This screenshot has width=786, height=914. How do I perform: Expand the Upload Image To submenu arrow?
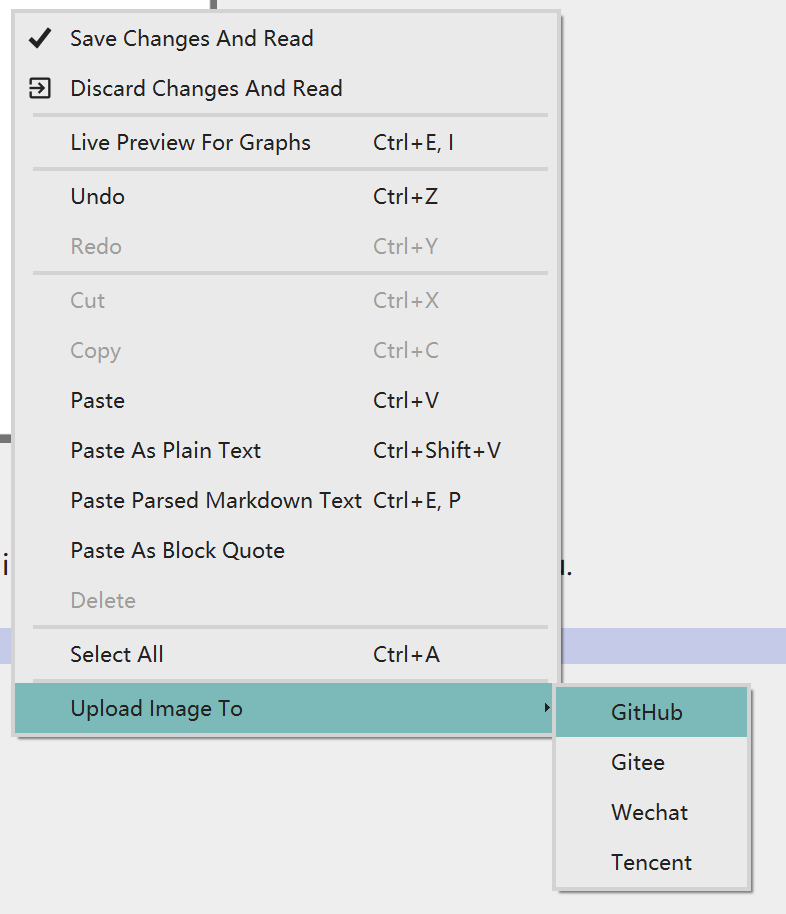[546, 708]
